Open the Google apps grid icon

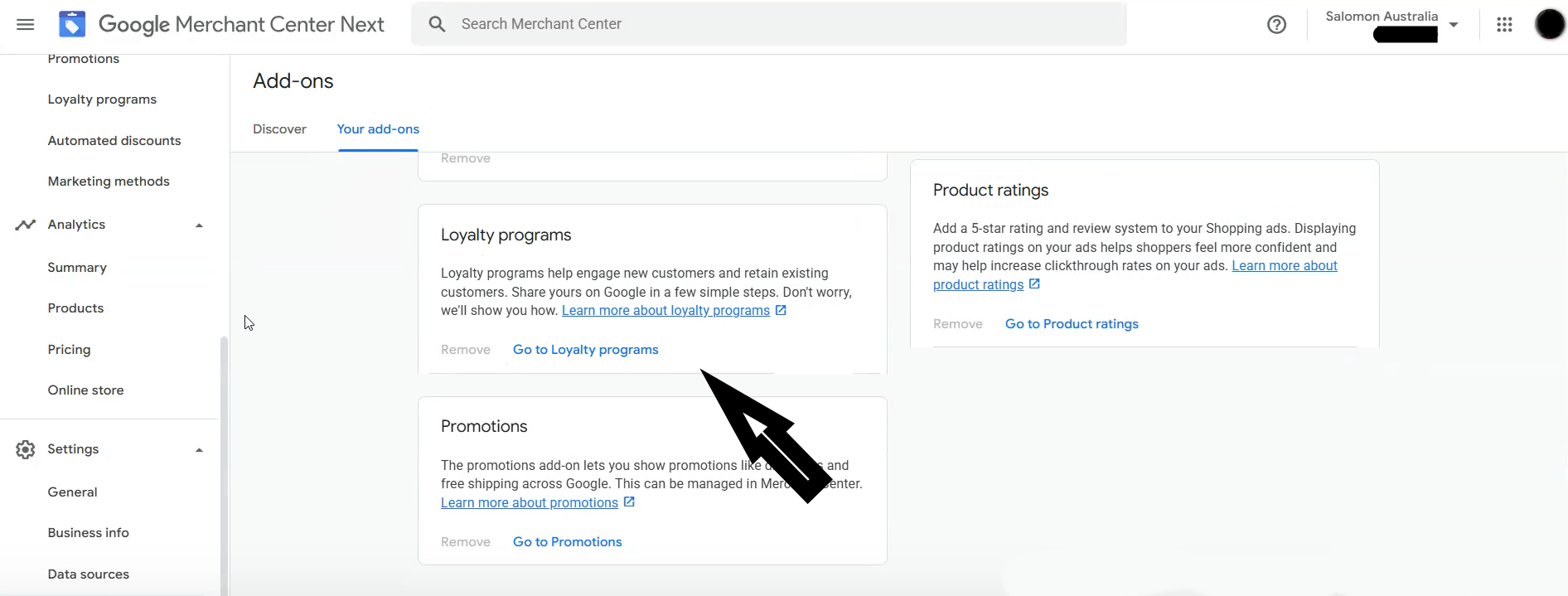1504,24
